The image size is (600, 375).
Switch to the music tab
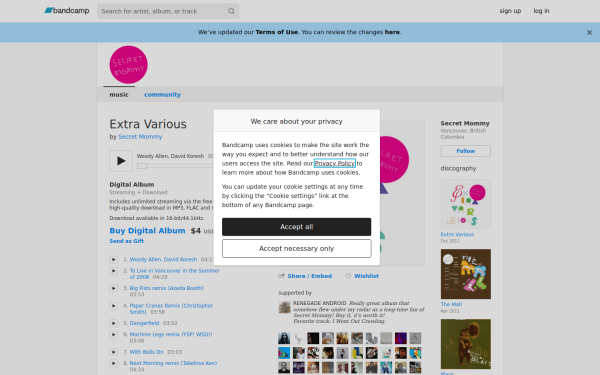click(x=119, y=95)
